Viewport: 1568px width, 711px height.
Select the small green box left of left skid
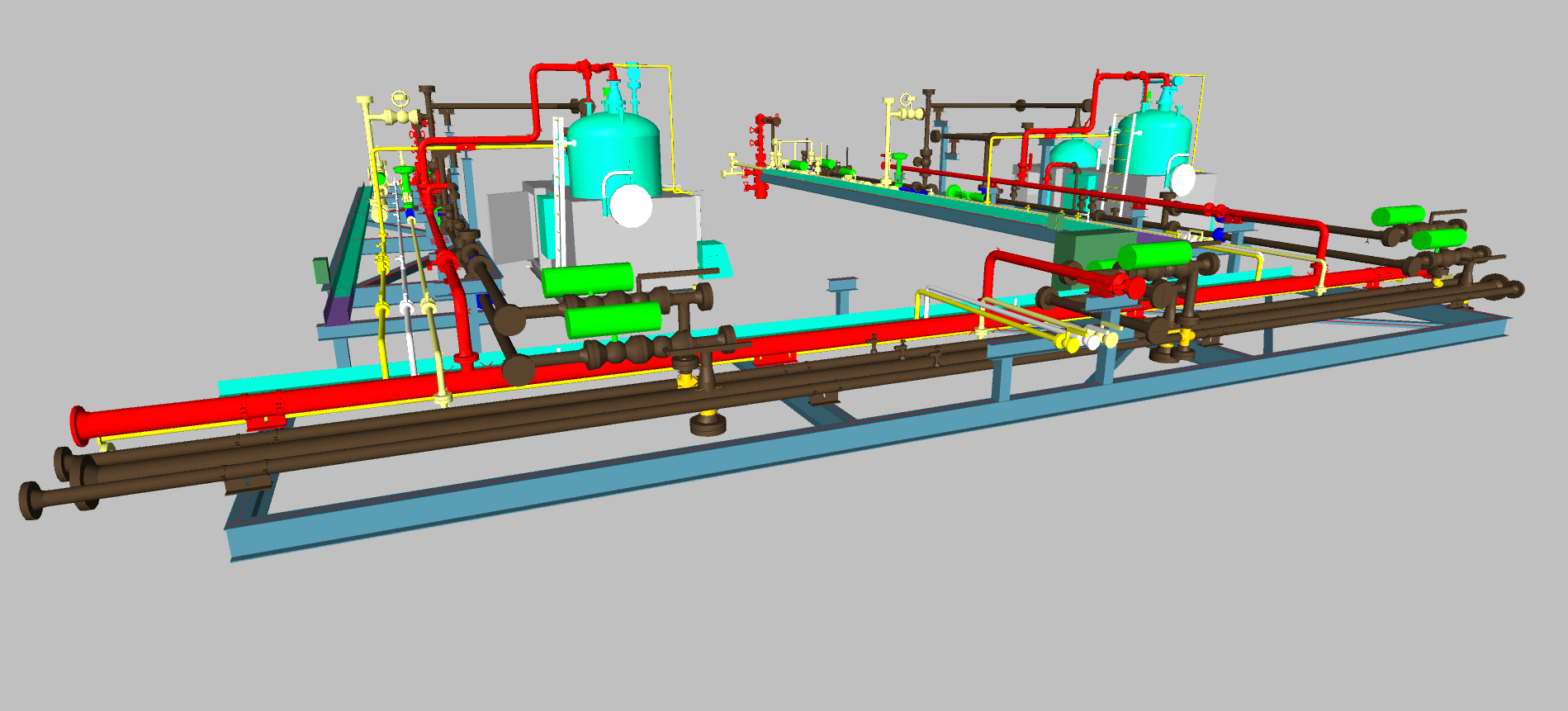(x=320, y=270)
